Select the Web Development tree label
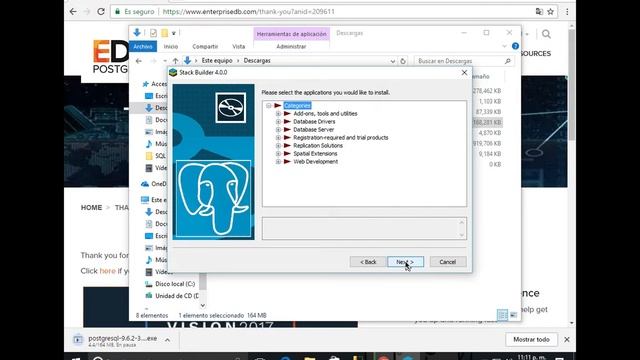This screenshot has width=640, height=360. (316, 162)
